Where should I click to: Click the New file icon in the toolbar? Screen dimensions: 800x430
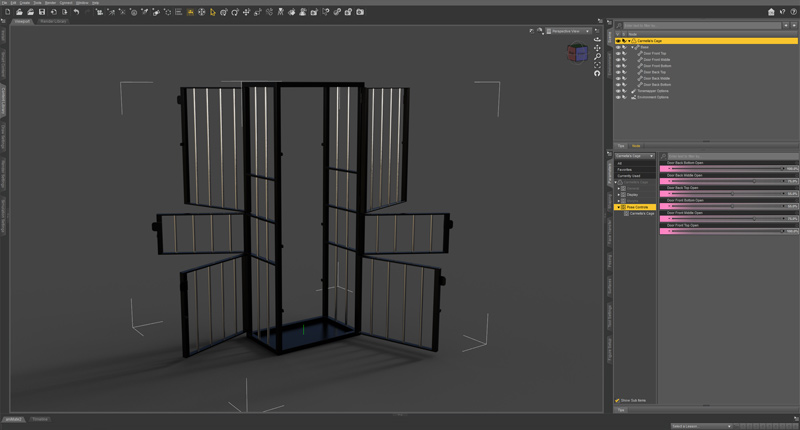pyautogui.click(x=8, y=12)
